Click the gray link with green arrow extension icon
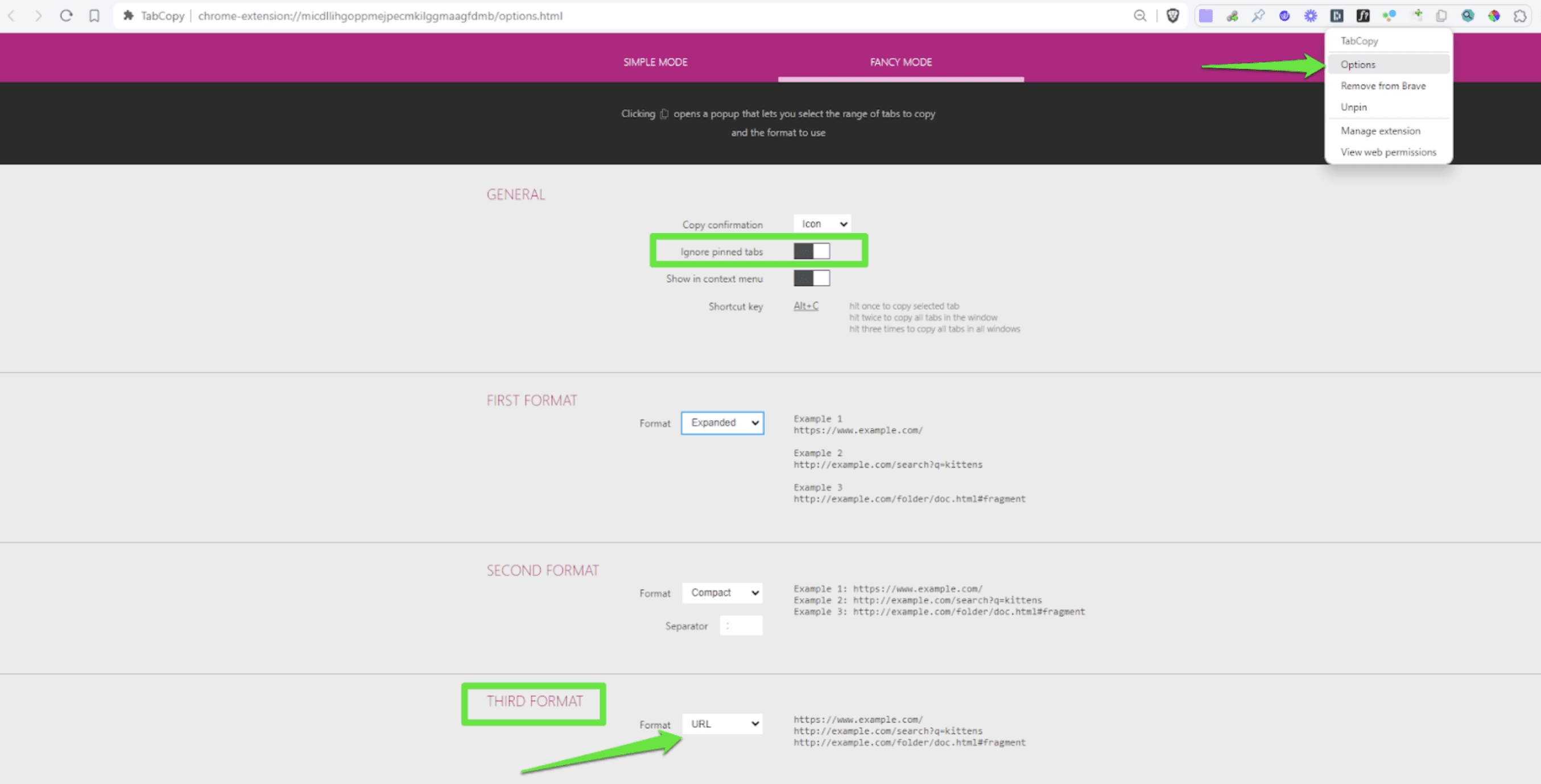The image size is (1541, 784). pyautogui.click(x=1232, y=16)
